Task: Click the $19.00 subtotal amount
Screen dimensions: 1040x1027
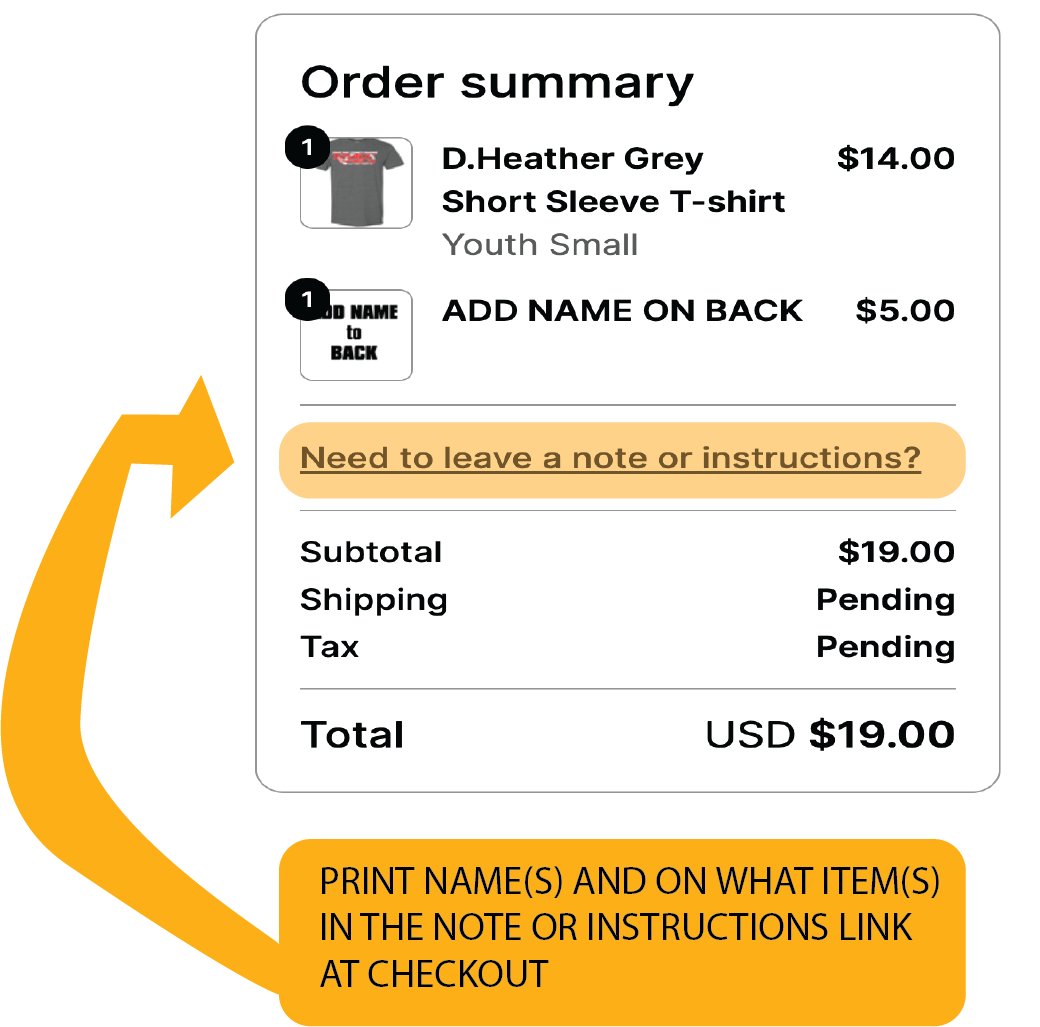Action: click(896, 552)
